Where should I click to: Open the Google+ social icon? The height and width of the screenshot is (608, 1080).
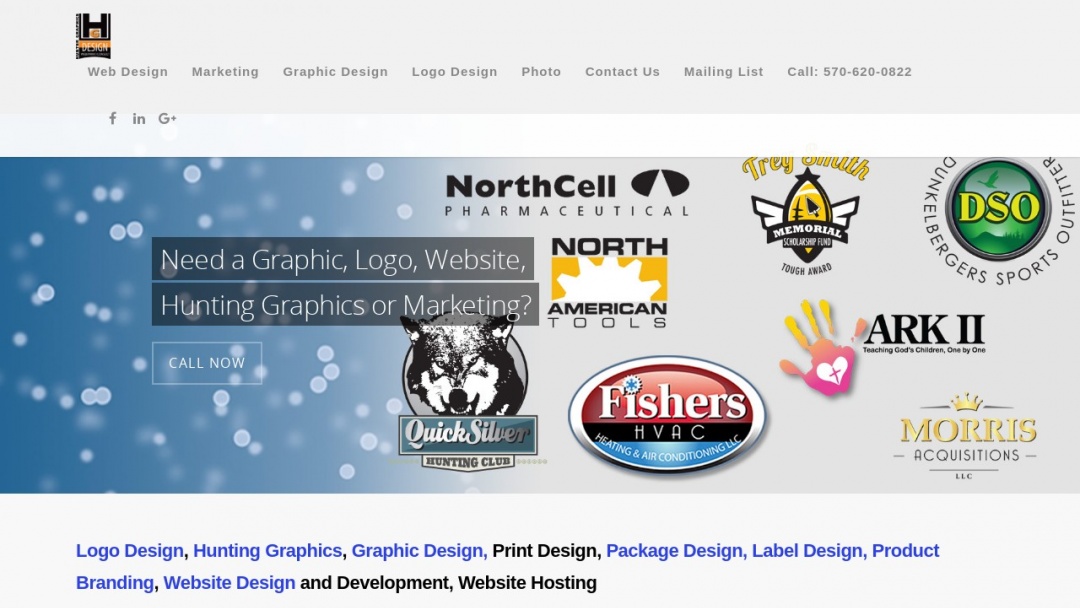point(166,118)
